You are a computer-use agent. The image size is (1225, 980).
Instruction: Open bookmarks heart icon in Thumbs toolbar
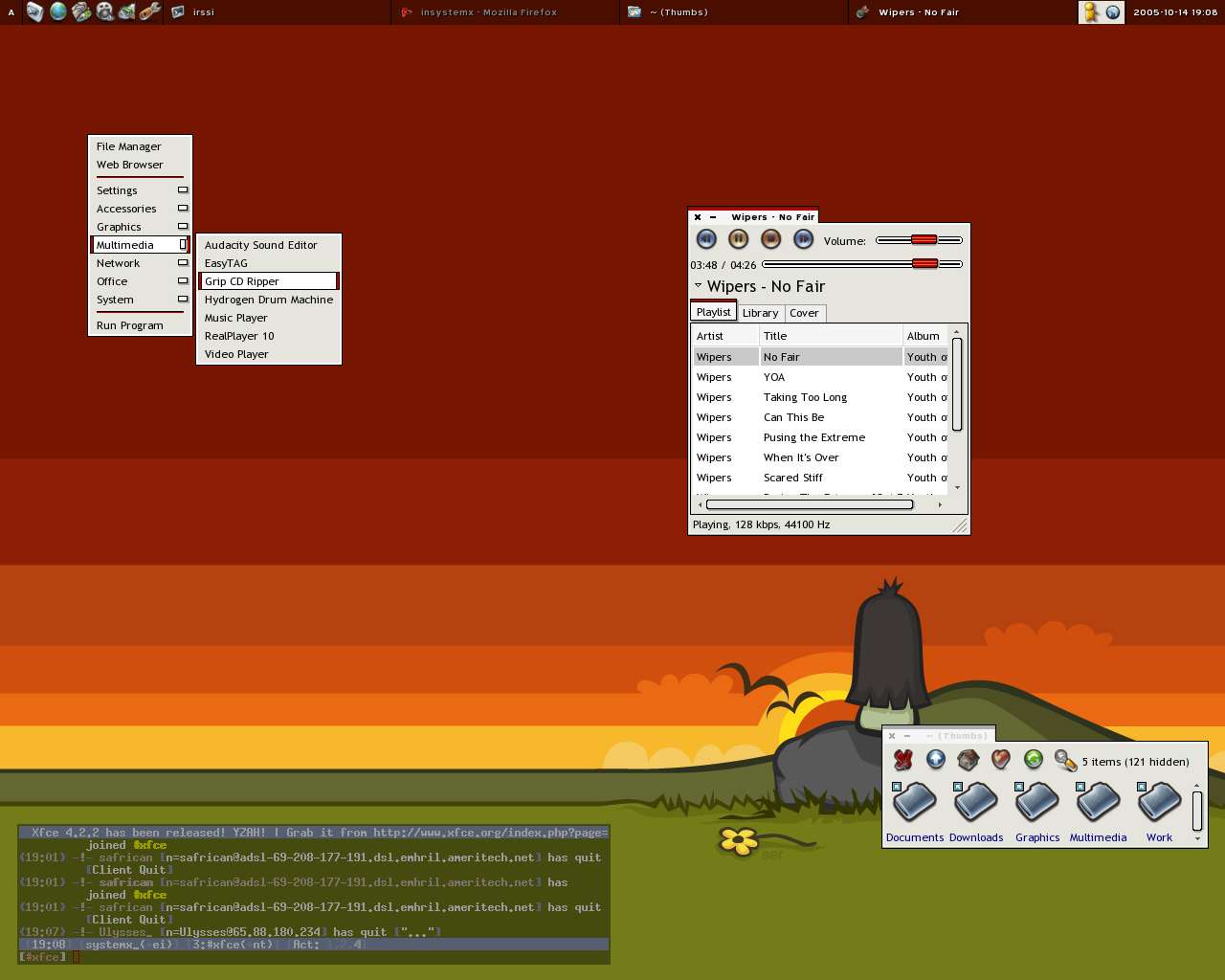(1001, 760)
